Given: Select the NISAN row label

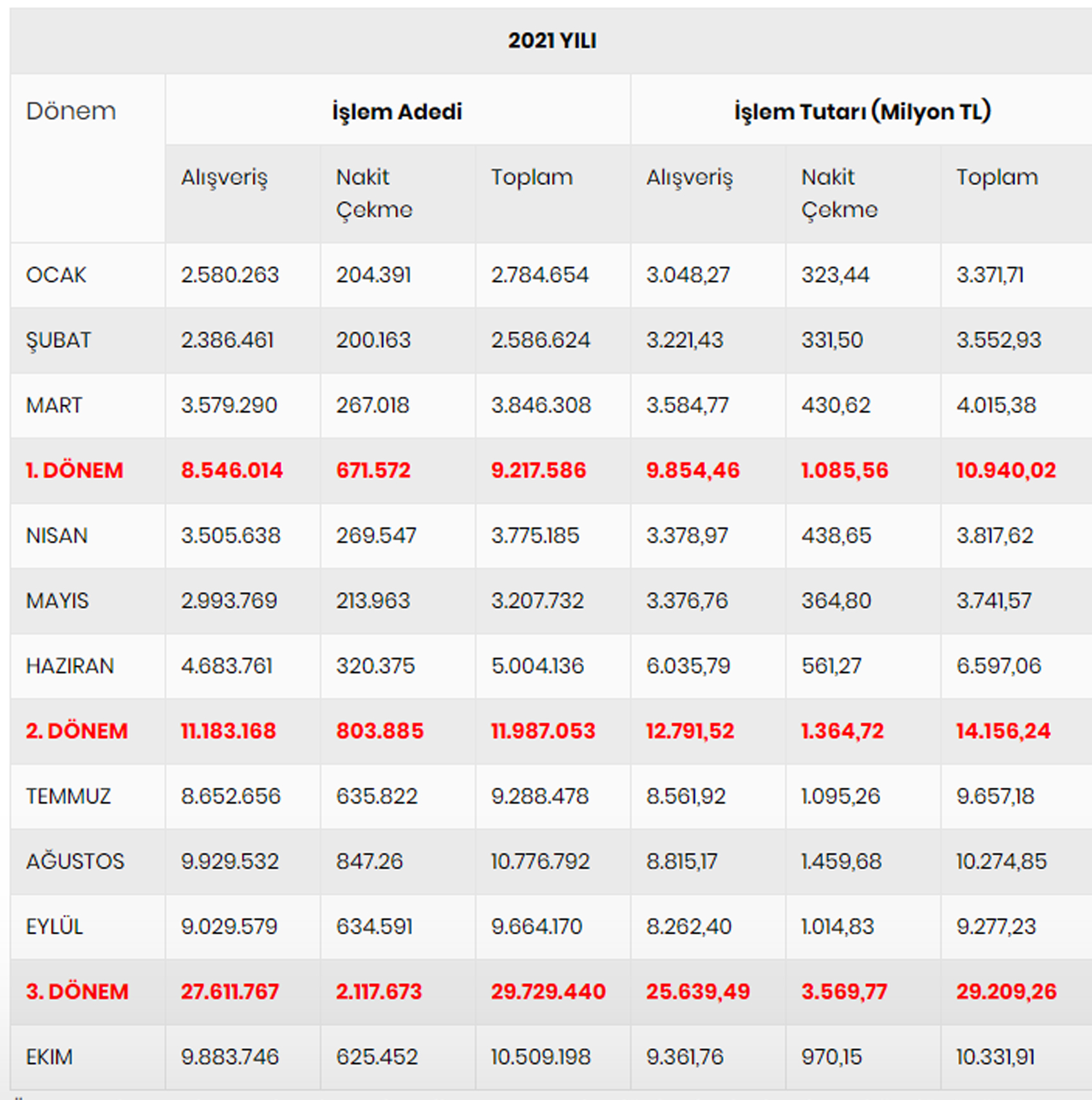Looking at the screenshot, I should click(x=57, y=535).
